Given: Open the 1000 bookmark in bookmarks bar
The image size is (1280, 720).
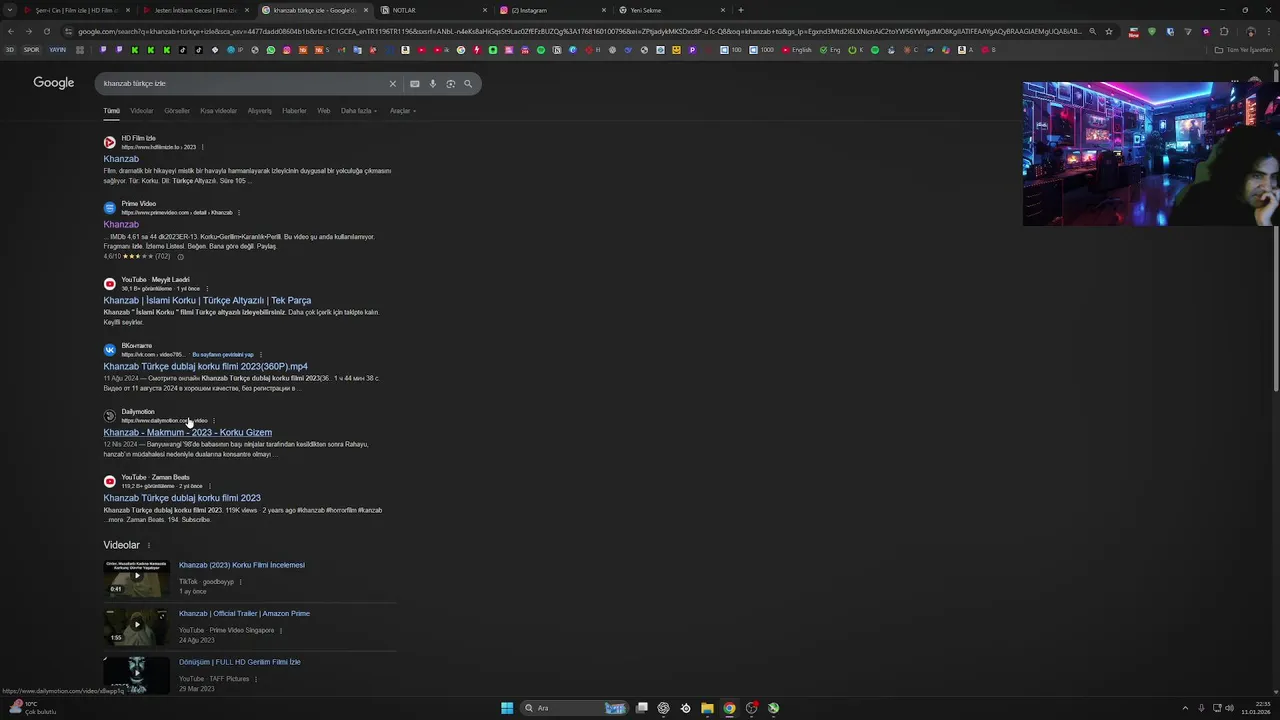Looking at the screenshot, I should (762, 50).
